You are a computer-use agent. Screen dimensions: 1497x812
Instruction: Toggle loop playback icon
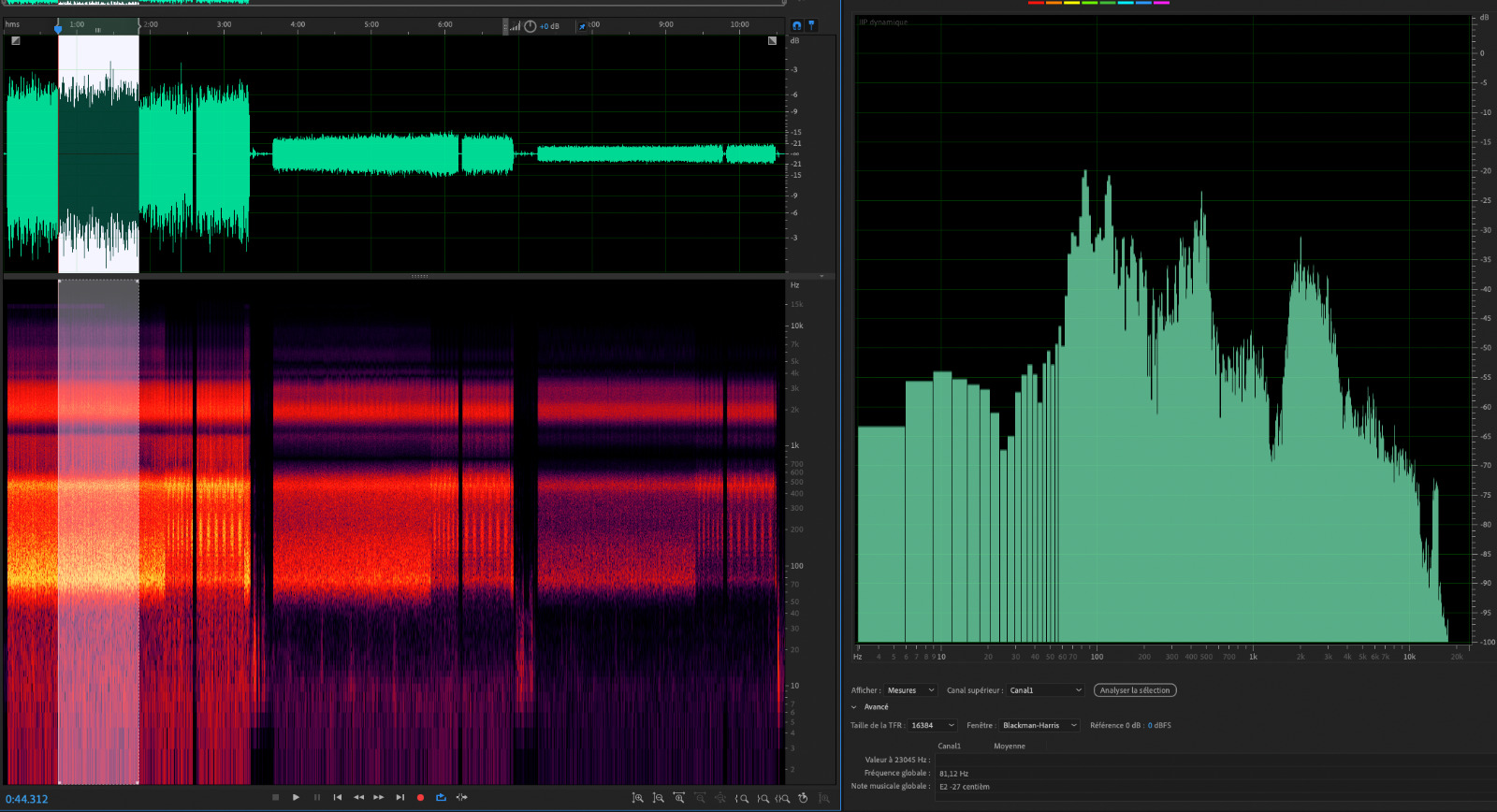(x=441, y=797)
